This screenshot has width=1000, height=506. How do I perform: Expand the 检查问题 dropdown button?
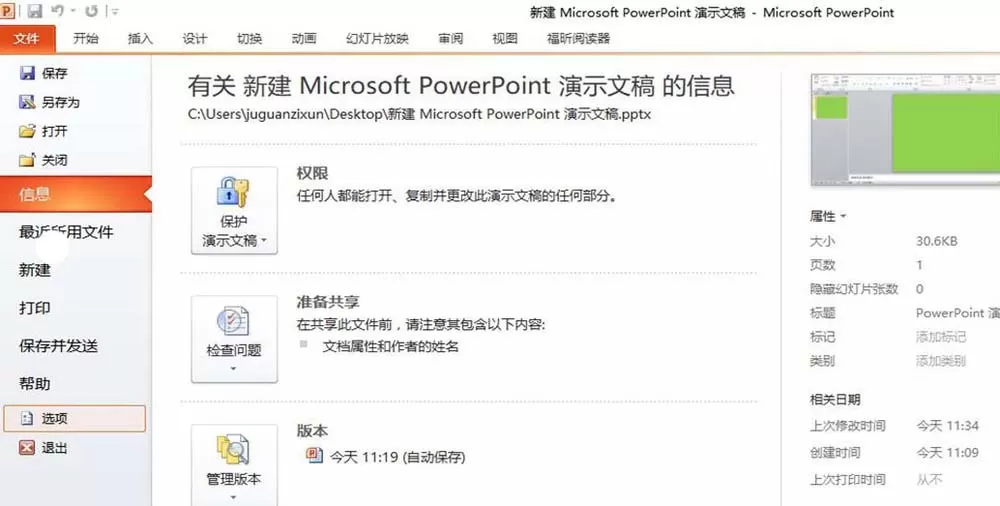tap(234, 339)
